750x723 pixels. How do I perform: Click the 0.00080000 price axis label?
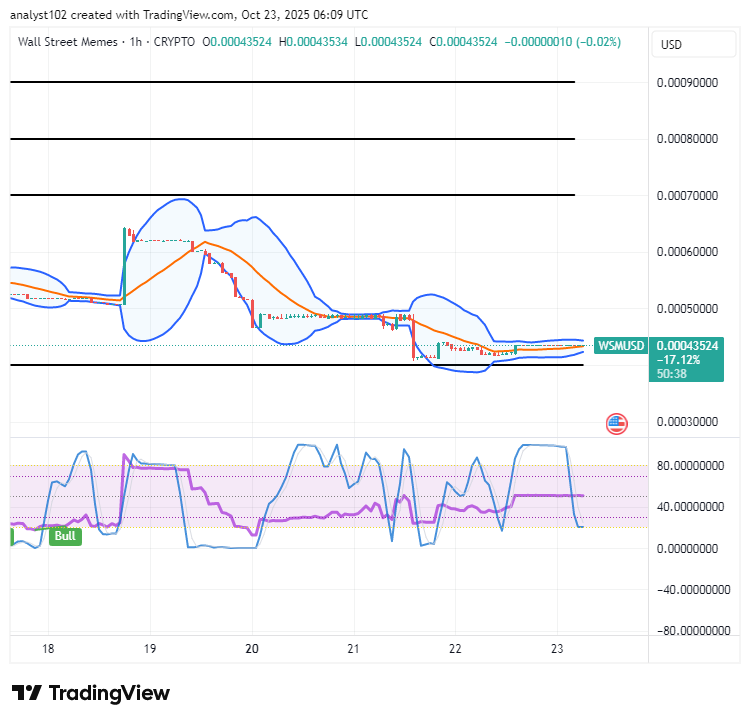coord(687,139)
